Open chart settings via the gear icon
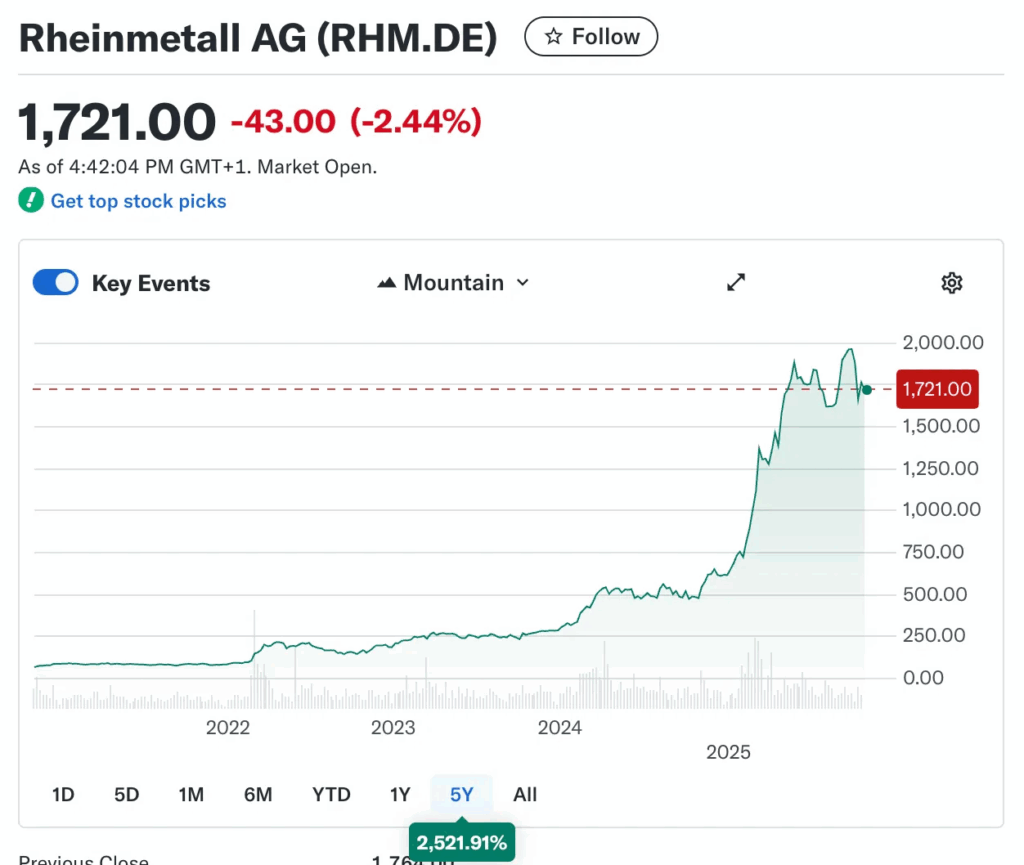This screenshot has height=865, width=1024. [x=951, y=283]
